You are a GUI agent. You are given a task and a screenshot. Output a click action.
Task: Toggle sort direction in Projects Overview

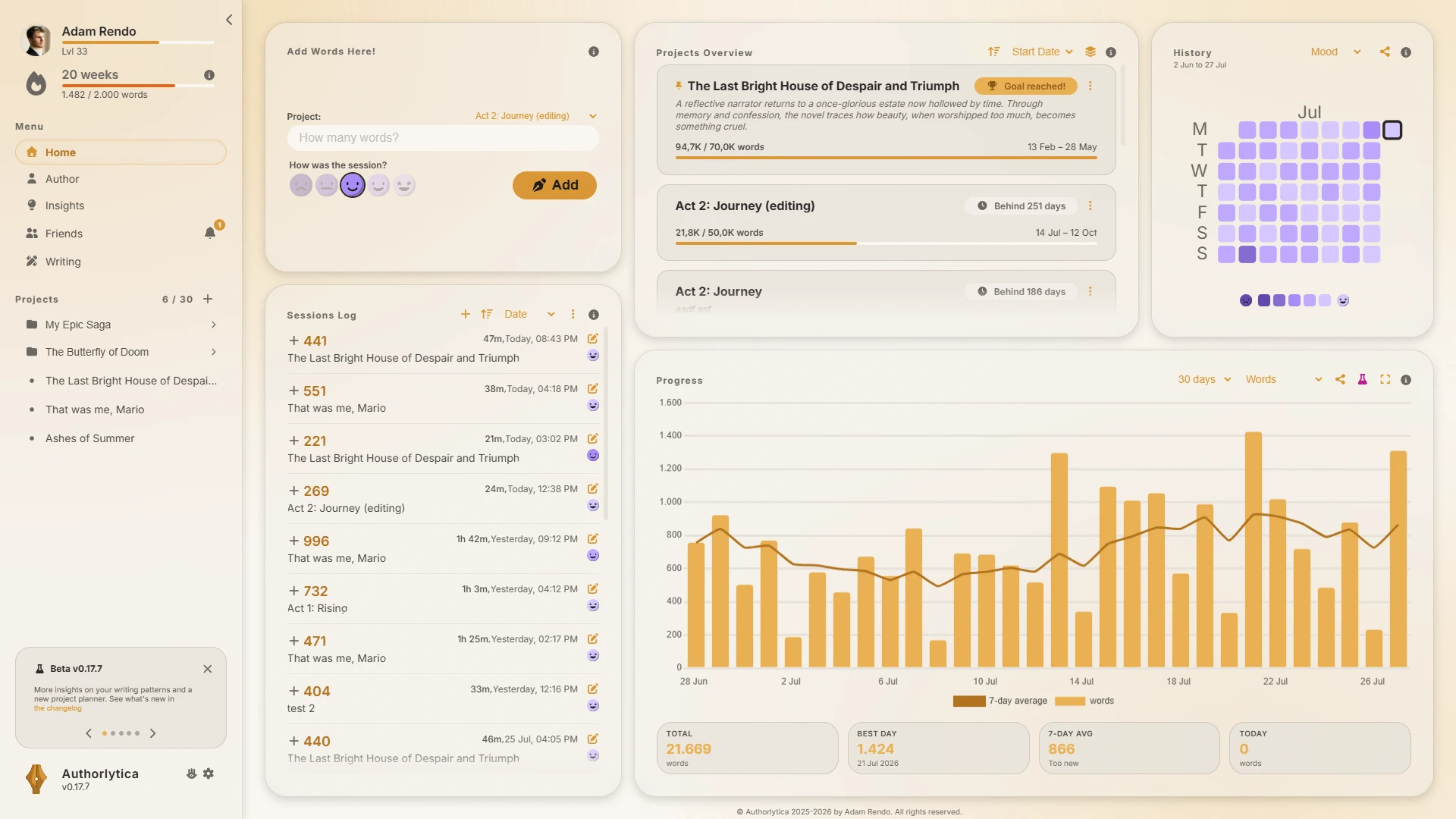[x=993, y=52]
